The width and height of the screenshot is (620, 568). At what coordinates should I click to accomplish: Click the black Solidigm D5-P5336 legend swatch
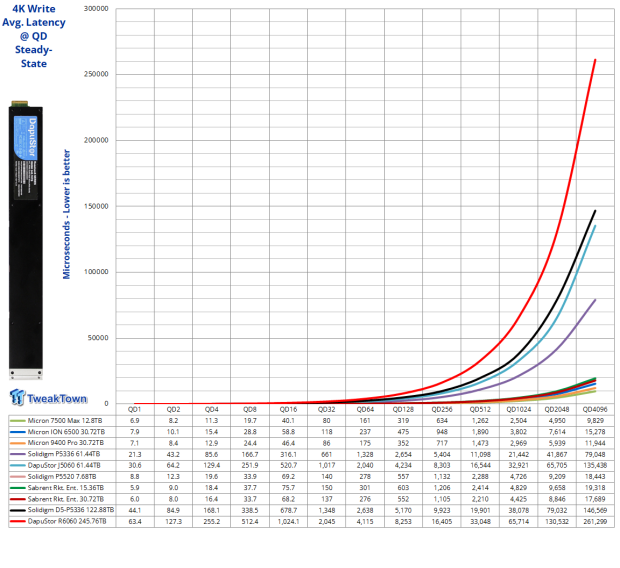pos(17,511)
